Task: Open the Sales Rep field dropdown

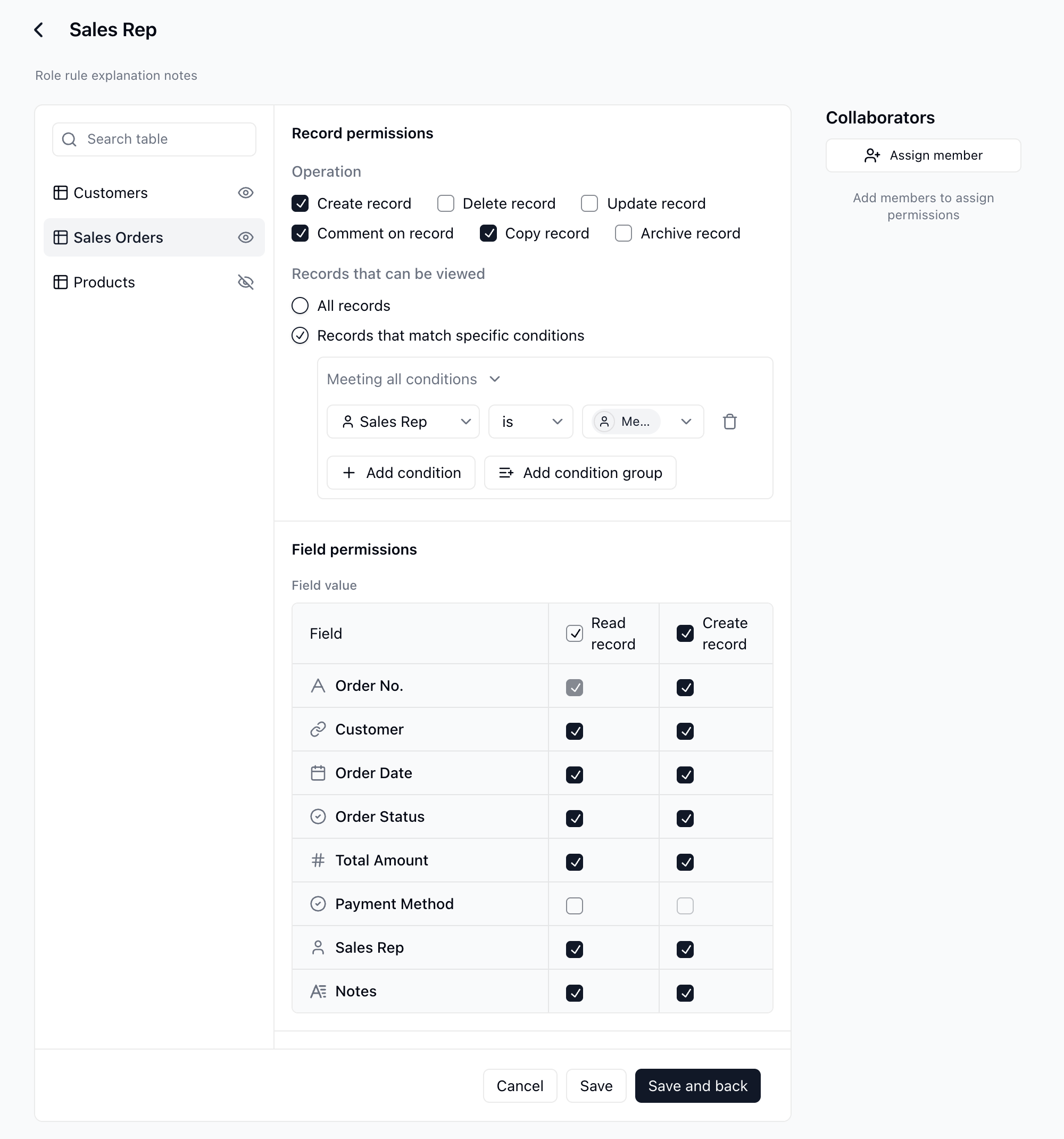Action: coord(403,422)
